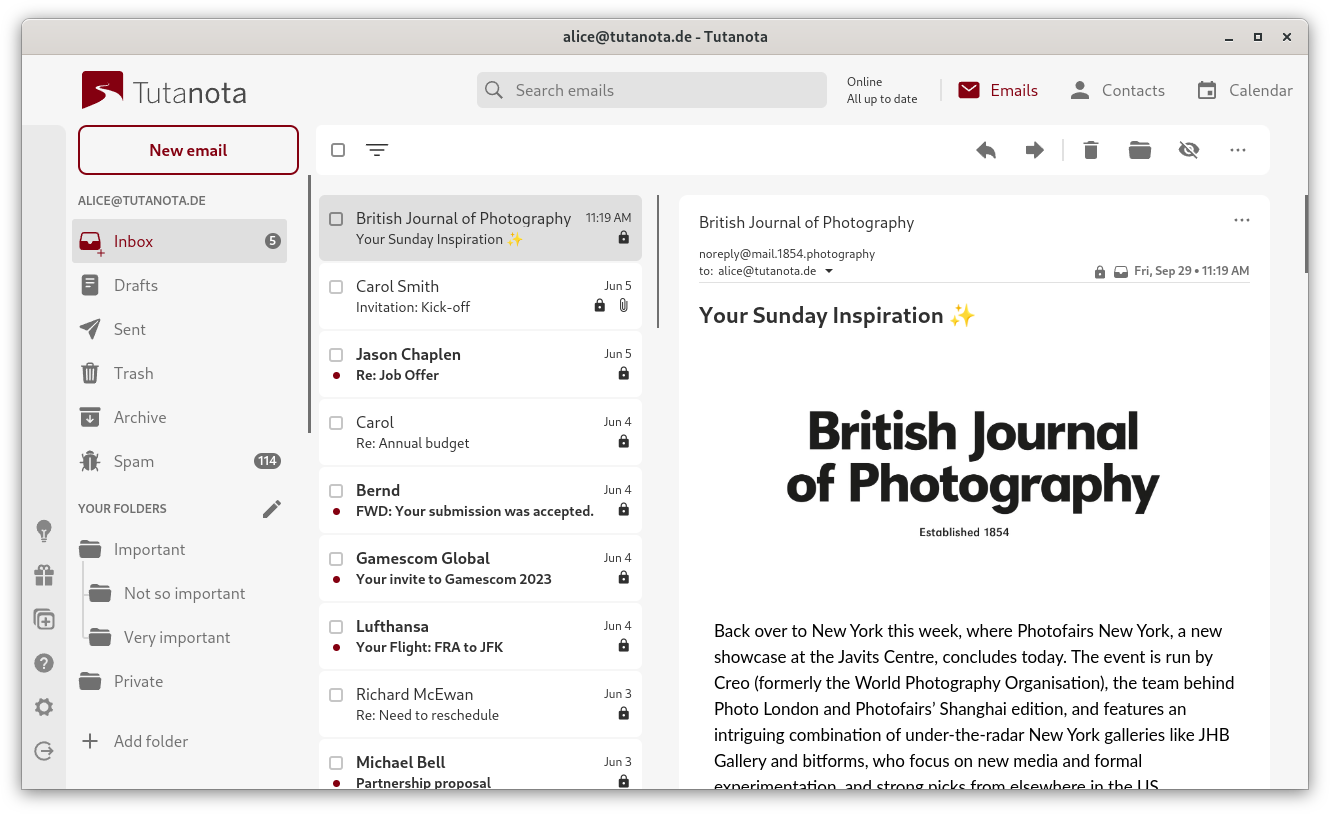Check the Carol Smith email checkbox
1330x814 pixels.
click(x=336, y=286)
